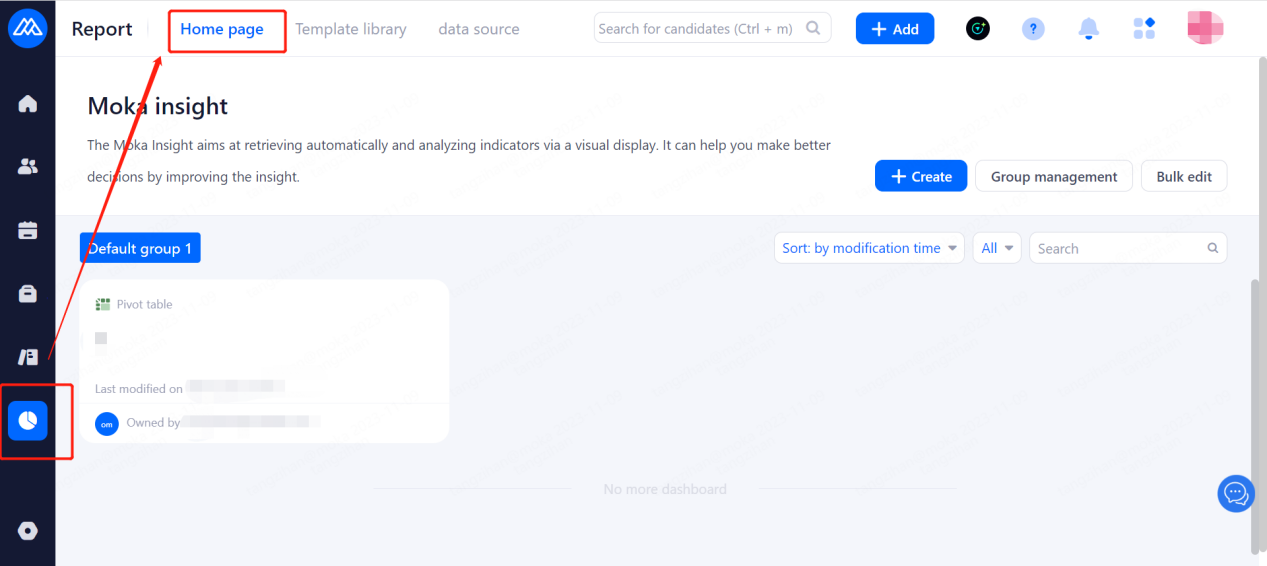This screenshot has height=566, width=1267.
Task: Expand the Sort by modification time dropdown
Action: click(x=869, y=248)
